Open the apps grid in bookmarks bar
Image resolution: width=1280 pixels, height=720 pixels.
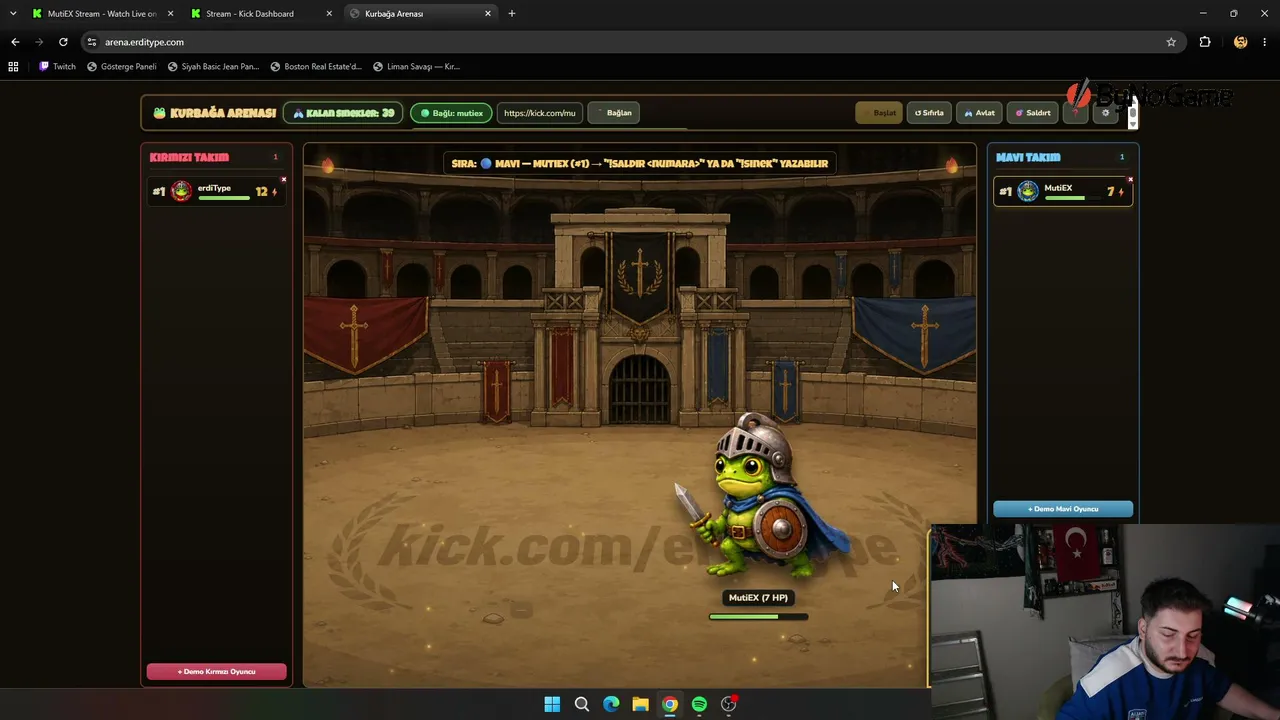point(13,67)
